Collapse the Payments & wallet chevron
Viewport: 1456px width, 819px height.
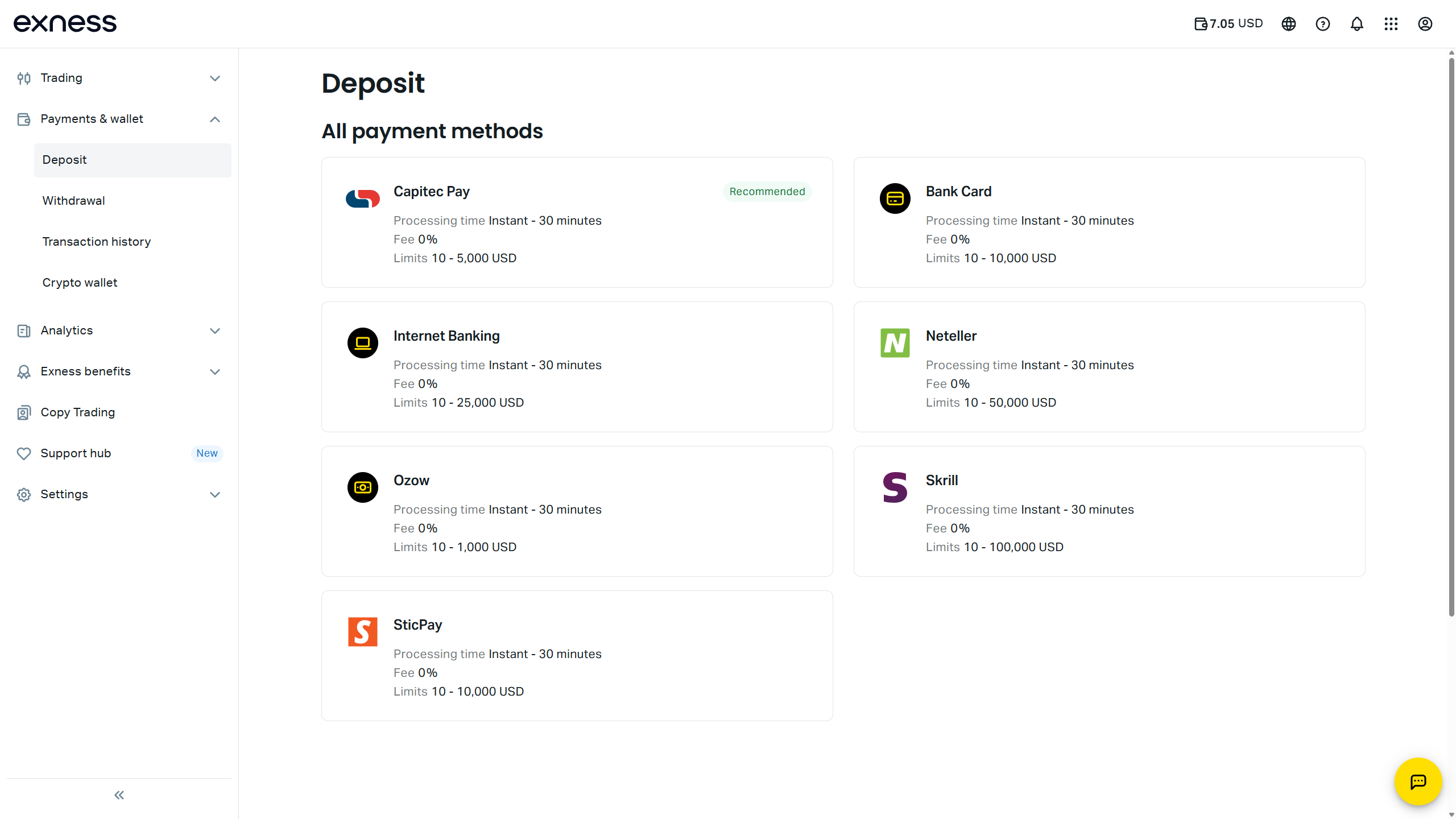pyautogui.click(x=215, y=119)
